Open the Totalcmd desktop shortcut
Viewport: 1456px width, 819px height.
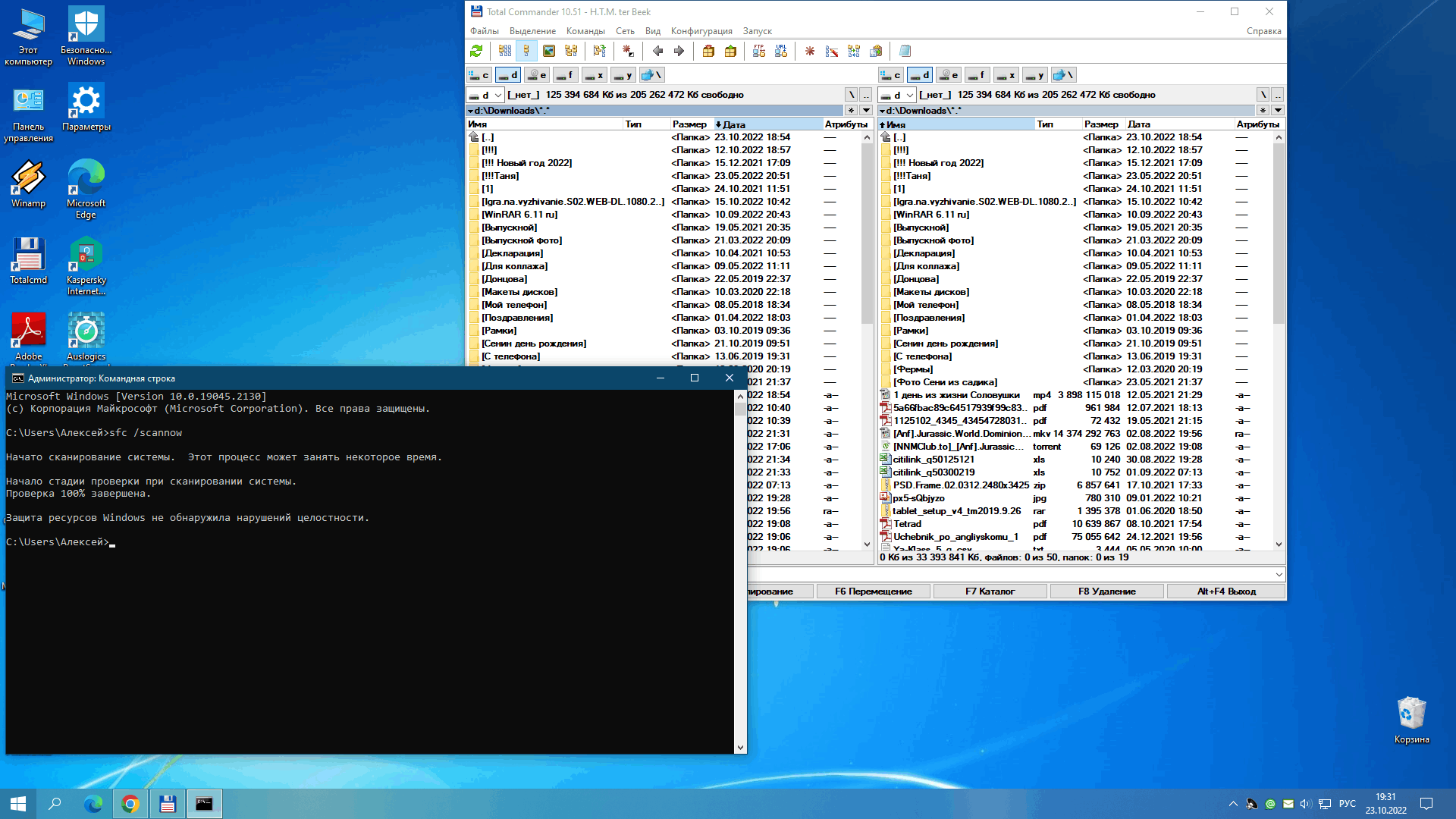[29, 261]
